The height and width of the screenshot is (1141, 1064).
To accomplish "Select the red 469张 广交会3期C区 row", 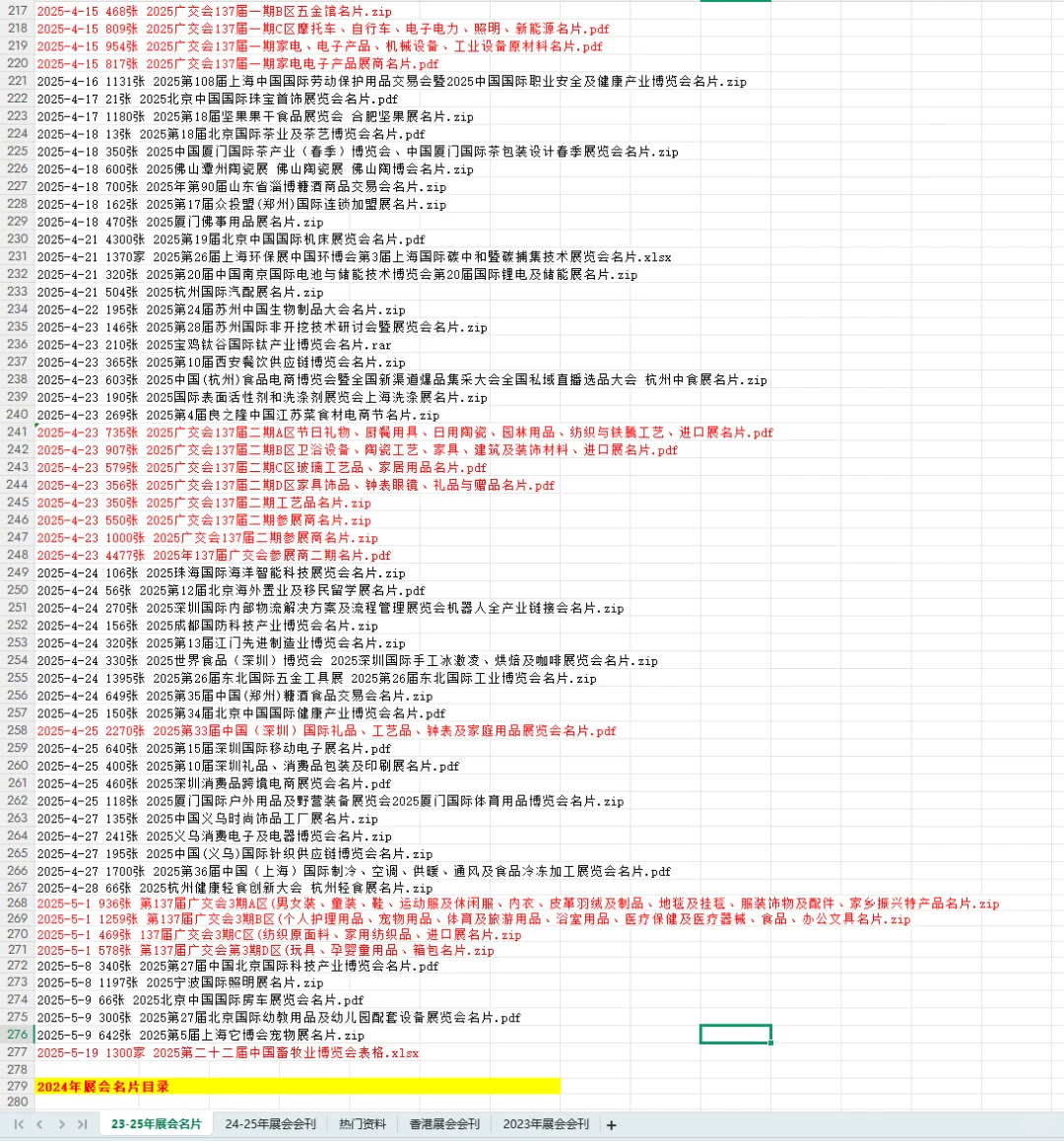I will tap(279, 934).
